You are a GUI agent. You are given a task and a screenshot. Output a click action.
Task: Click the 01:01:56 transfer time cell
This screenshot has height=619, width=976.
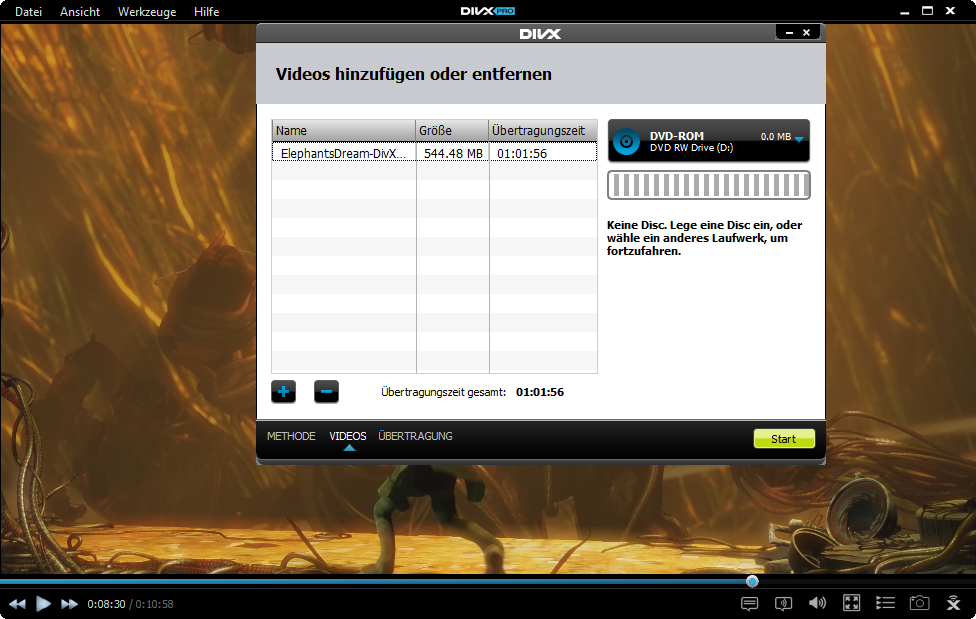pos(543,153)
